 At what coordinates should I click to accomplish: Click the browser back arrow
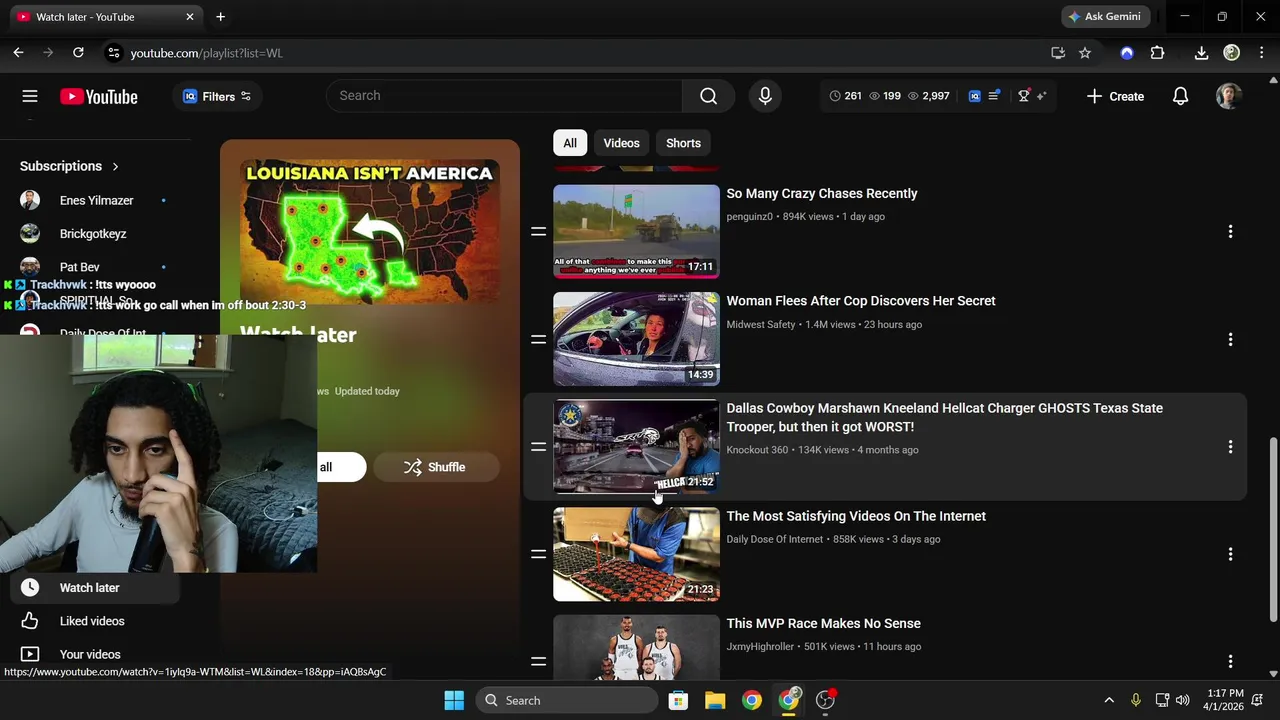[x=18, y=53]
